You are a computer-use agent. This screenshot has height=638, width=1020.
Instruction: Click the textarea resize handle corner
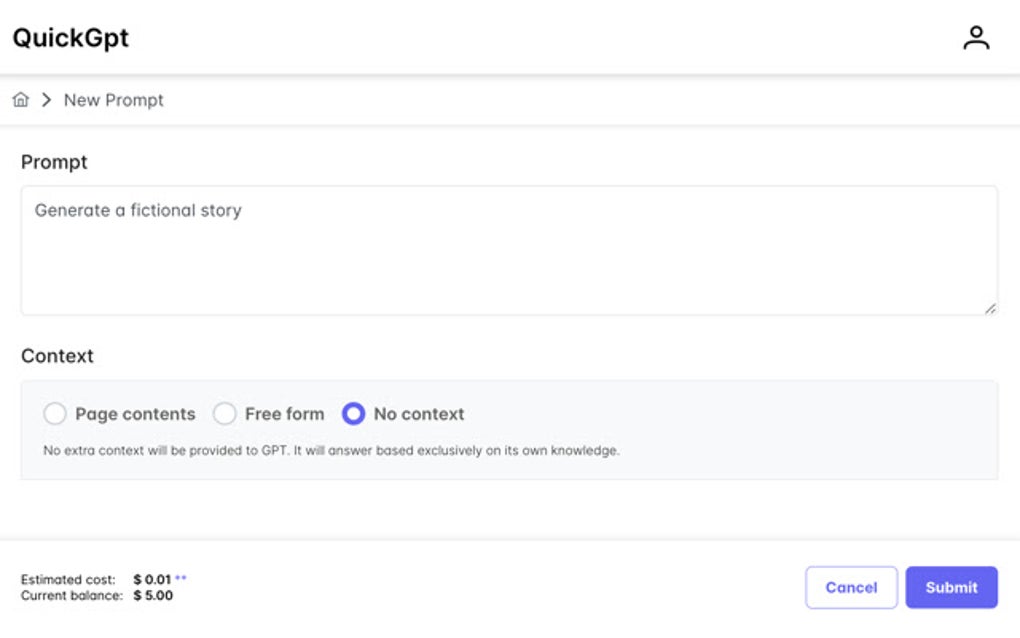(990, 309)
